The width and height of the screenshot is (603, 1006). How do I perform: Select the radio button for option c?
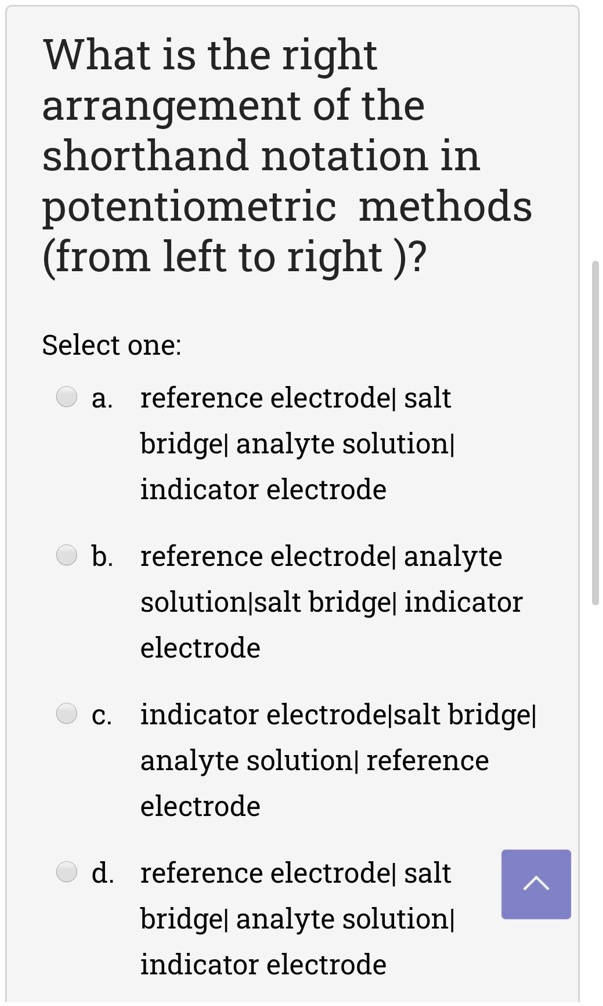pyautogui.click(x=67, y=713)
